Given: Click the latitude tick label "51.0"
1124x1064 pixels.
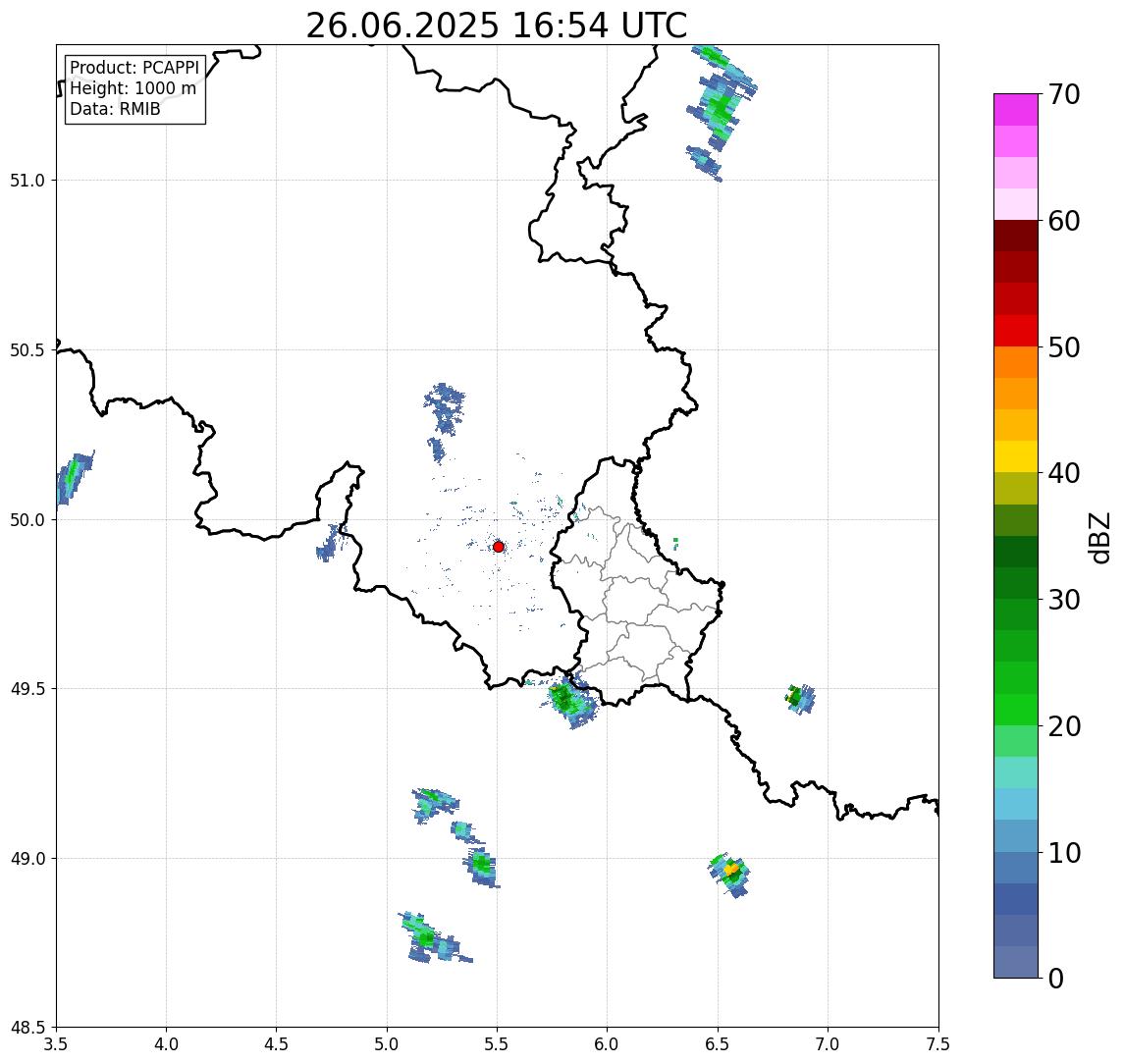Looking at the screenshot, I should point(27,181).
